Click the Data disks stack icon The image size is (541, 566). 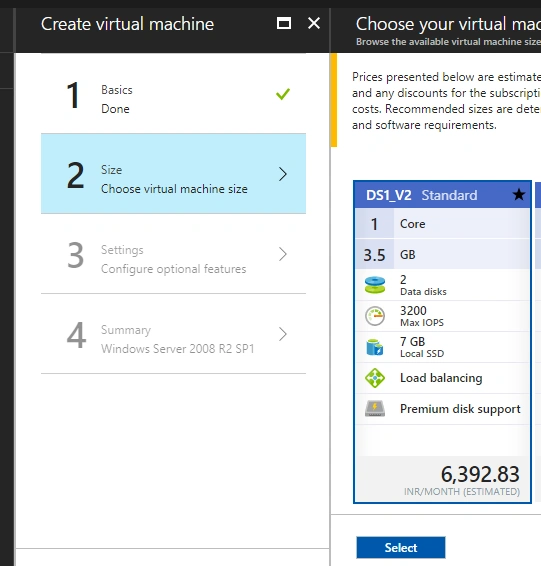tap(375, 285)
